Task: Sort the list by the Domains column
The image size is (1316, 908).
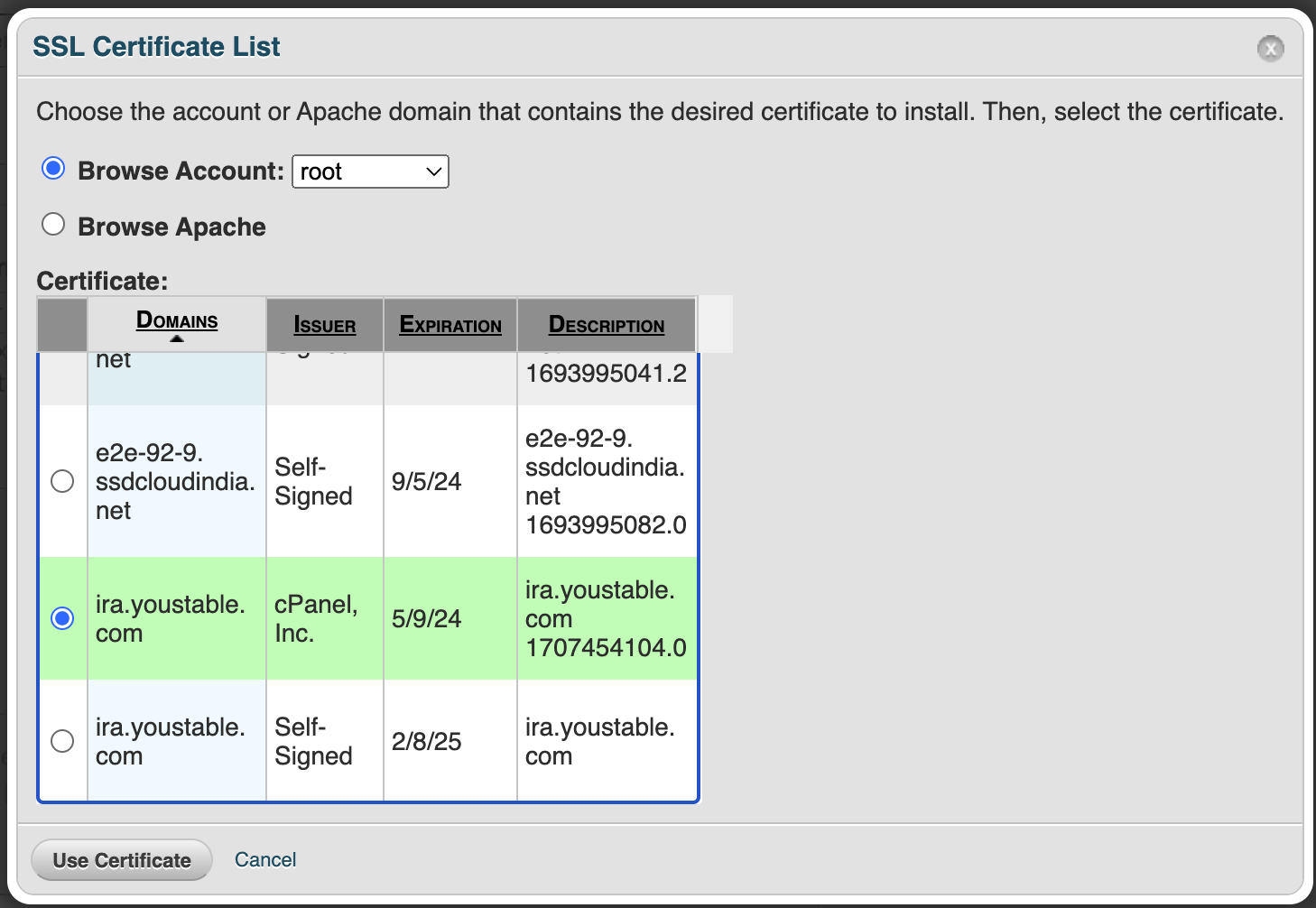Action: coord(177,320)
